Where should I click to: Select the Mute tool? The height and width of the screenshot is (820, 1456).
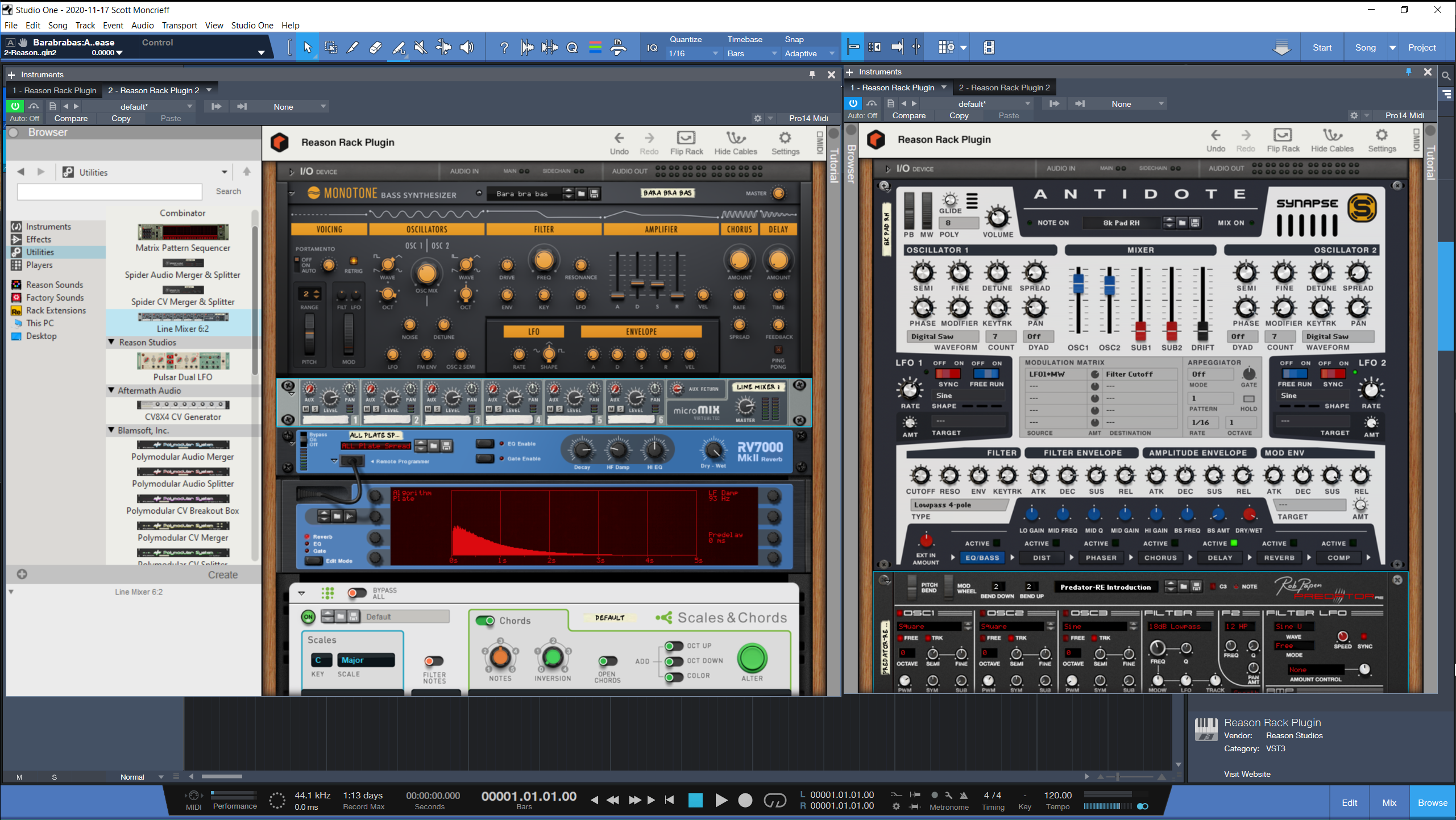coord(421,48)
